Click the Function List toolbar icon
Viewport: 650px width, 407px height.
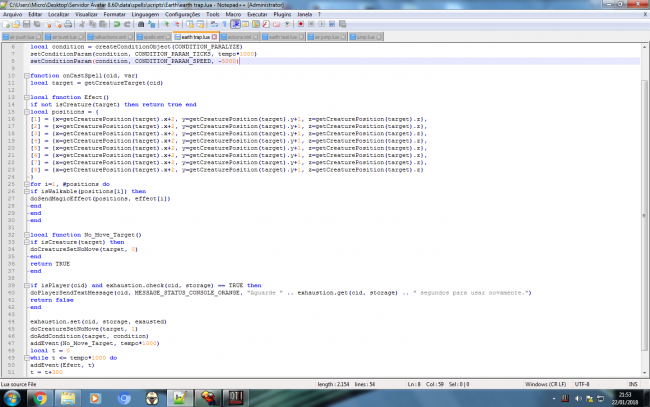266,24
